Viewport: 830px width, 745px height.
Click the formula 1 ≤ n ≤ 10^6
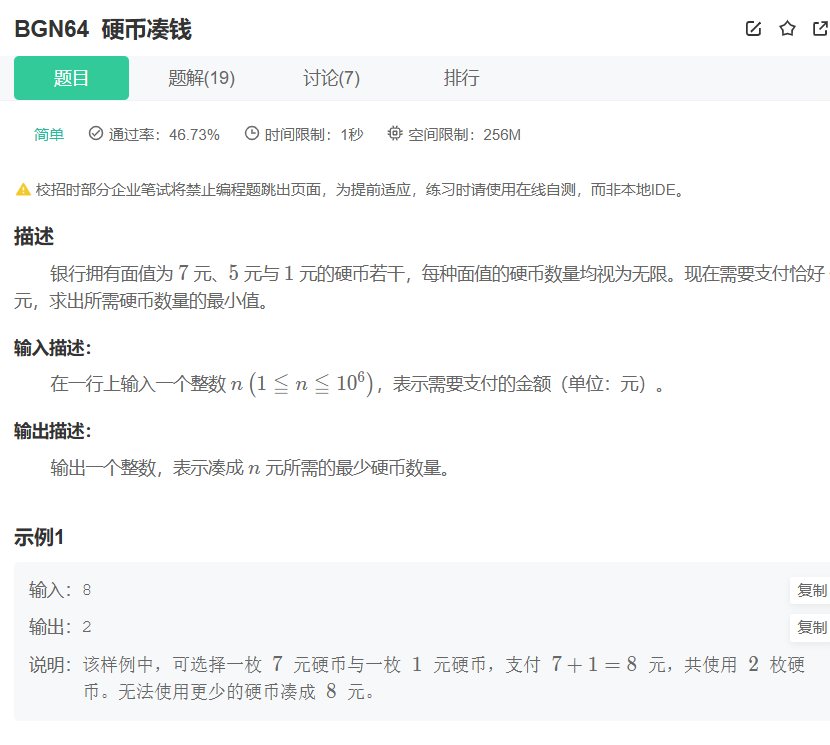311,382
